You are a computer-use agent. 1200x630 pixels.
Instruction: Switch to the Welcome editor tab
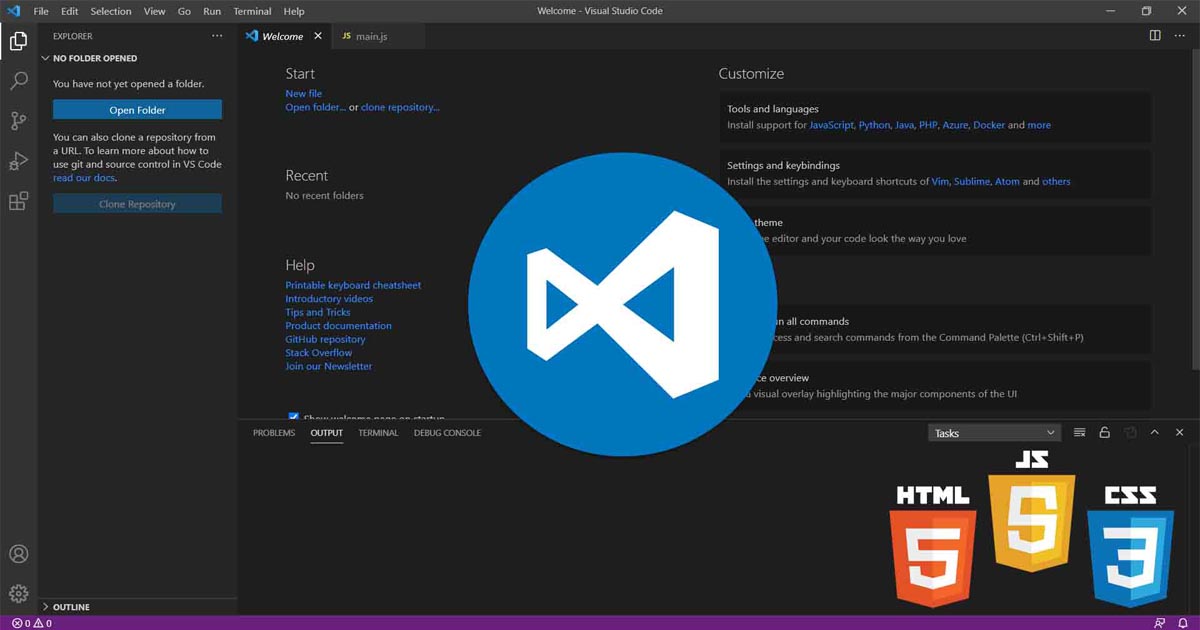[285, 36]
